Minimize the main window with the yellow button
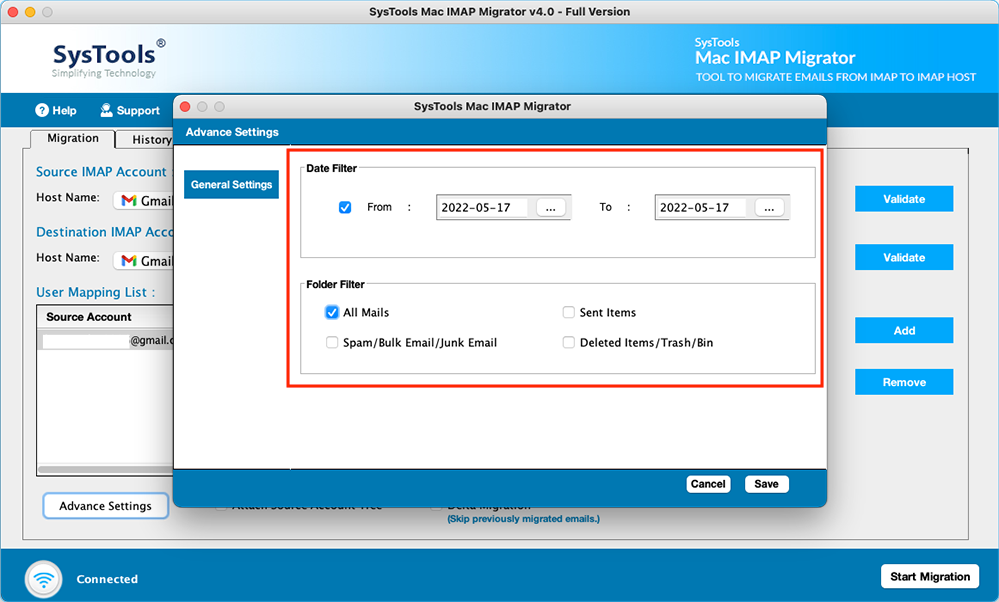Image resolution: width=999 pixels, height=602 pixels. (30, 11)
